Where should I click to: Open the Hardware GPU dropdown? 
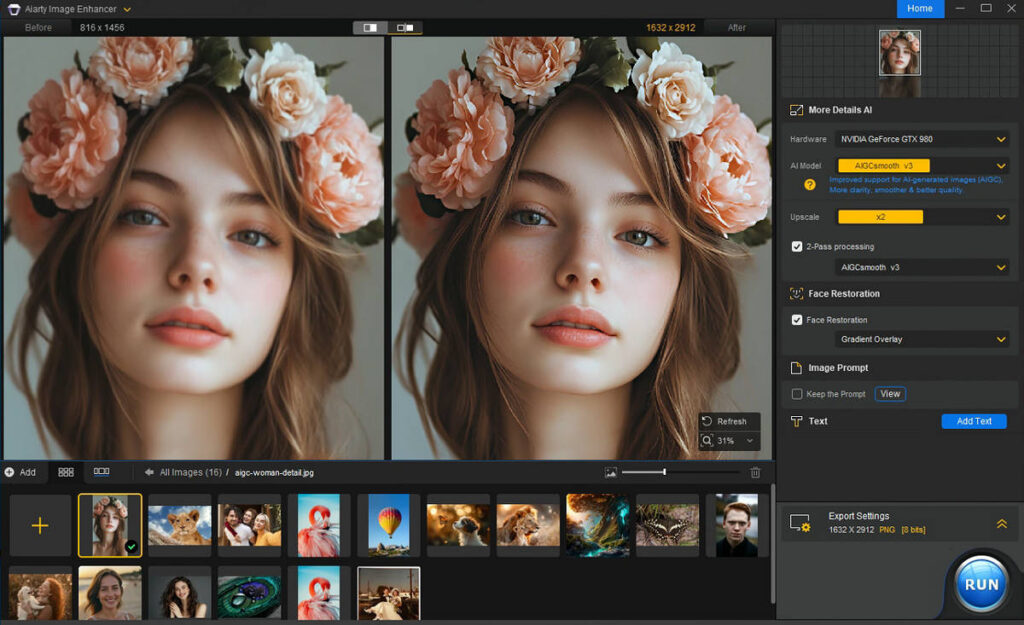[x=922, y=139]
